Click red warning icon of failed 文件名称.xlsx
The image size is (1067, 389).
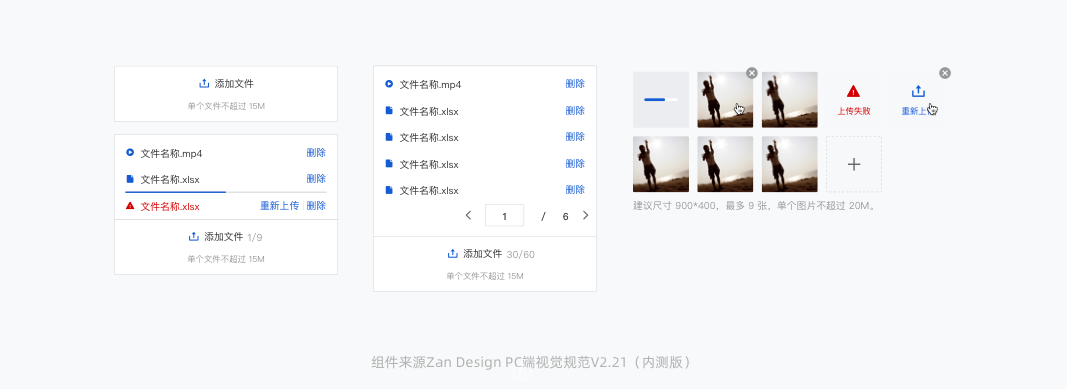pos(130,205)
